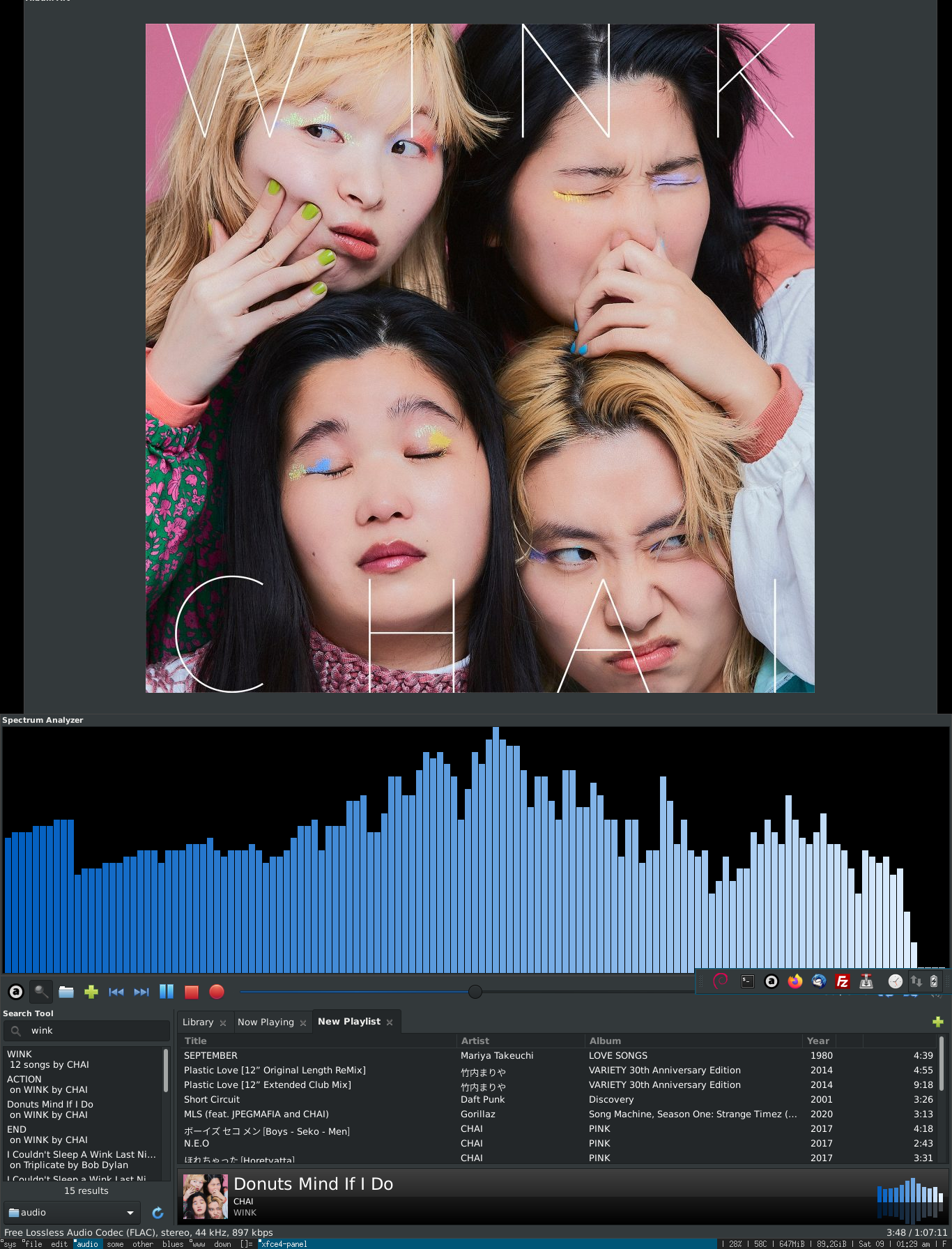The image size is (952, 1249).
Task: Toggle the Search Tool magnifier button
Action: [41, 991]
